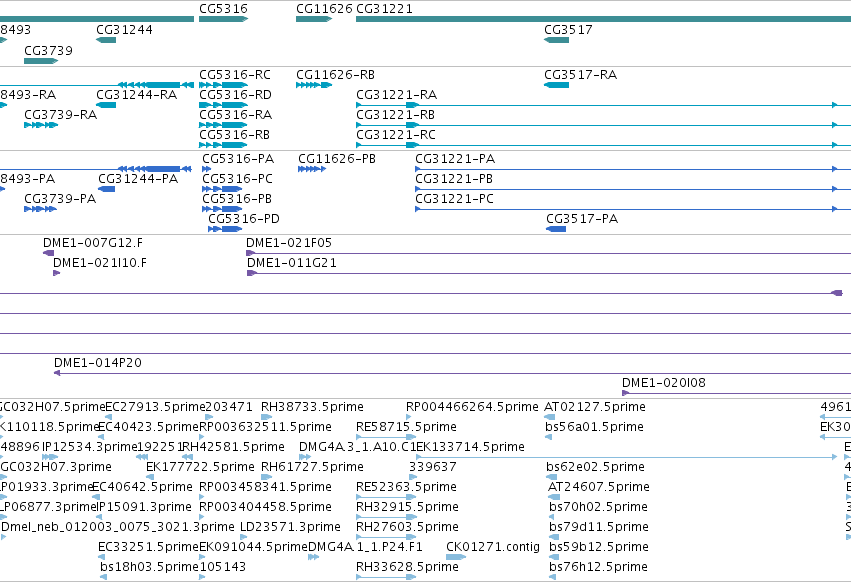Click the DME1-021F05 clone label
Viewport: 851px width, 582px height.
click(x=289, y=243)
